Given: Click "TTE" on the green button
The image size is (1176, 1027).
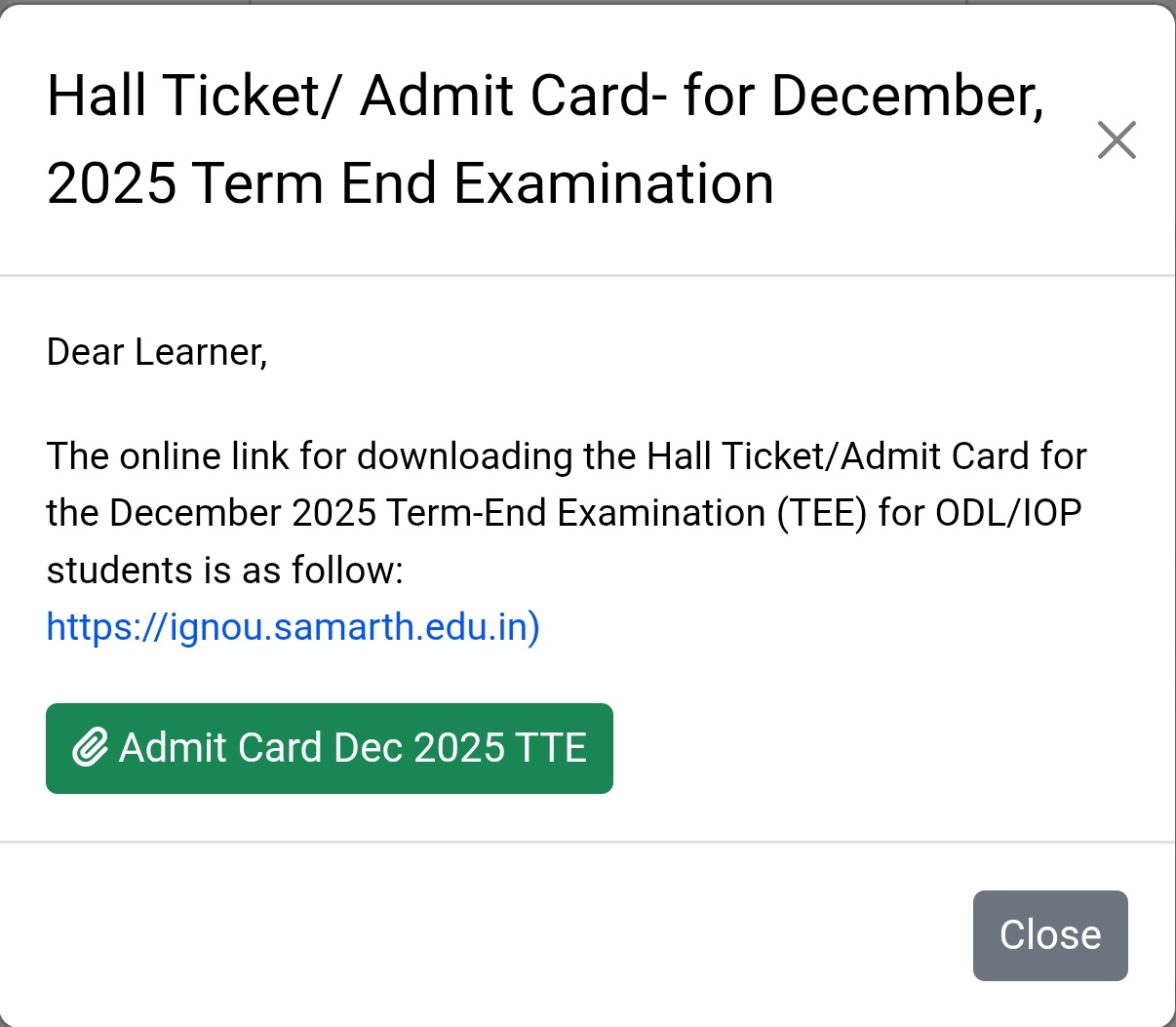Looking at the screenshot, I should coord(551,748).
